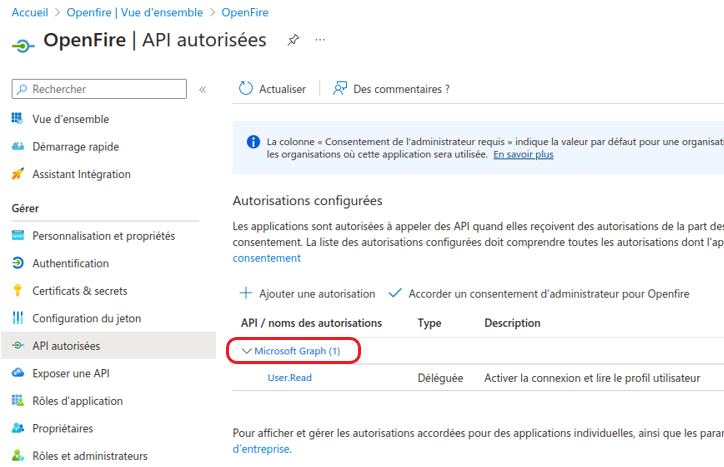The width and height of the screenshot is (724, 467).
Task: Click the Description column header
Action: tap(512, 323)
